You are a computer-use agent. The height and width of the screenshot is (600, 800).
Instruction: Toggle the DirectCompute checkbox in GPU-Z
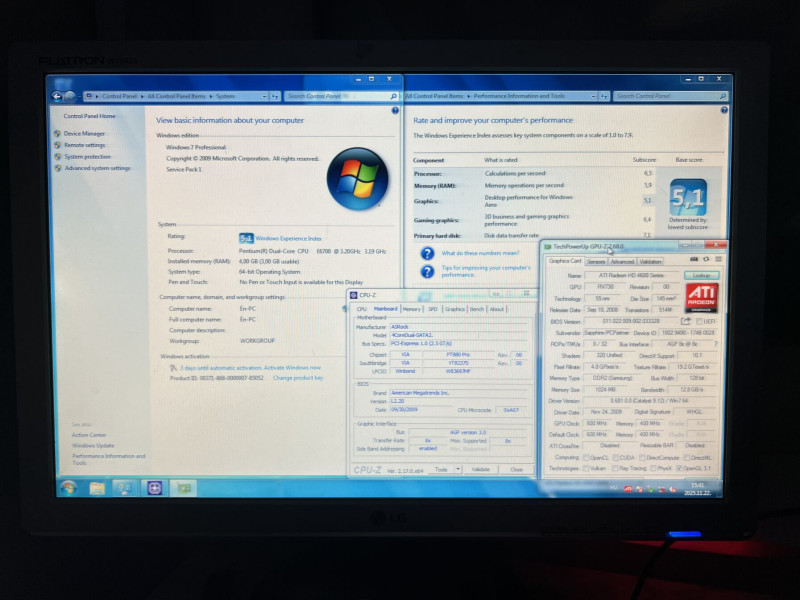(642, 458)
